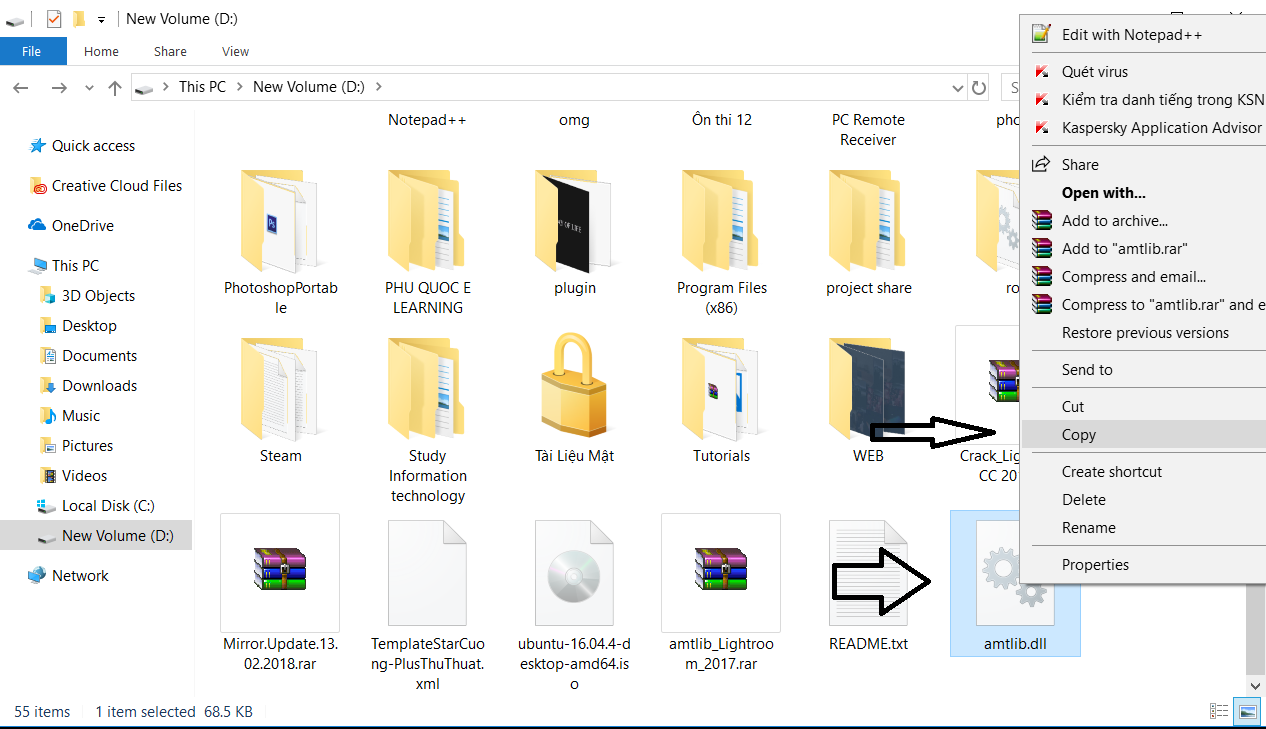The height and width of the screenshot is (729, 1266).
Task: Open the address bar dropdown arrow
Action: tap(957, 88)
